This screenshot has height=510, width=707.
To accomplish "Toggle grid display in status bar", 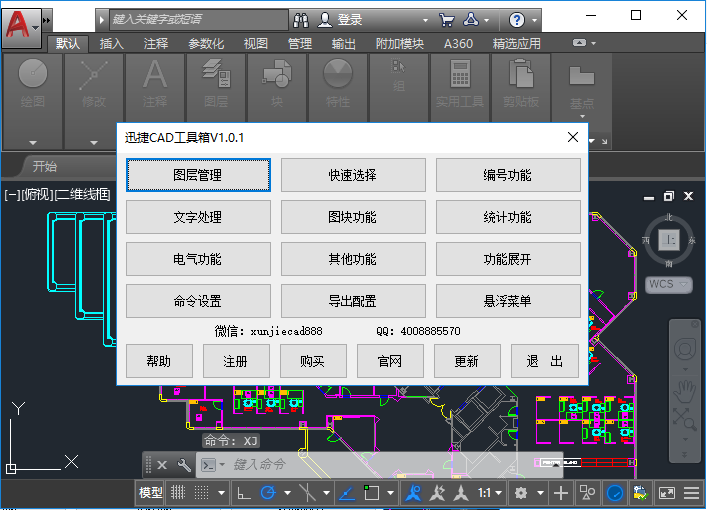I will coord(178,493).
